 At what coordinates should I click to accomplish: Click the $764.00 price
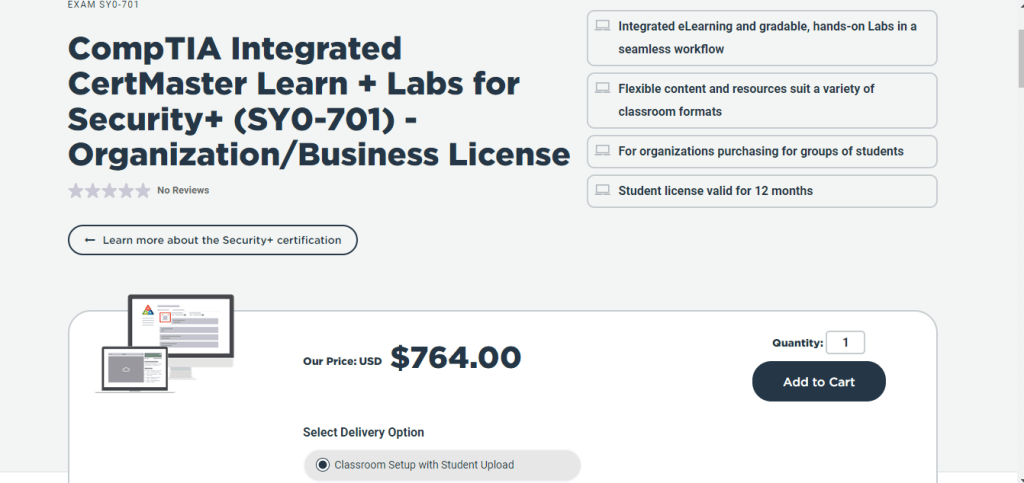tap(455, 357)
